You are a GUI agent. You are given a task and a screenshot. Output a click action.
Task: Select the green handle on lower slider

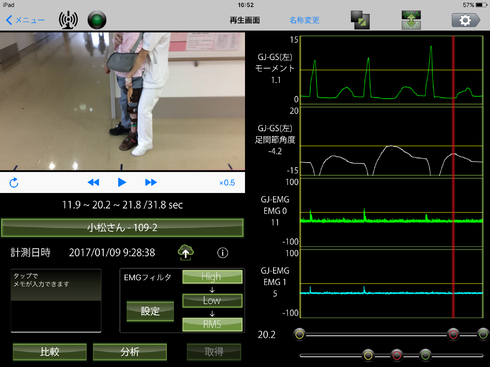(425, 355)
